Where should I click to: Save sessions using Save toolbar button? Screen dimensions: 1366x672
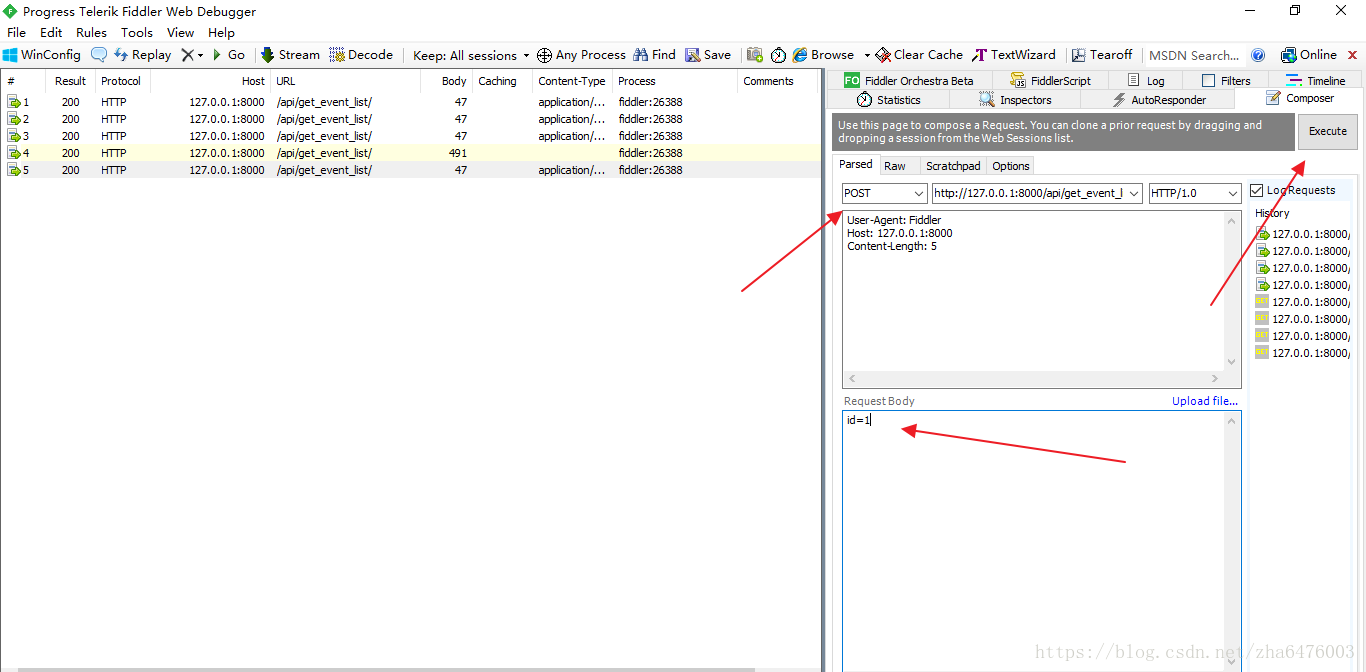(708, 55)
